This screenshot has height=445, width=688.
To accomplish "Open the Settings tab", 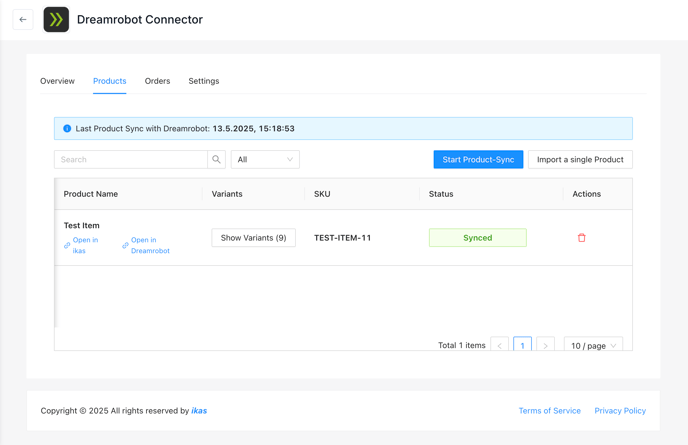I will [x=204, y=81].
